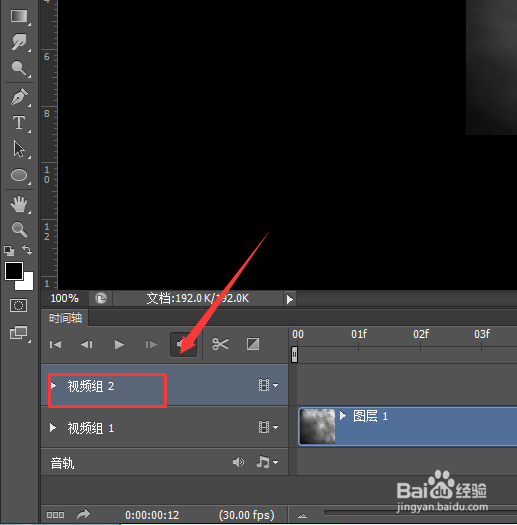
Task: Click the timeline playhead marker
Action: click(x=294, y=354)
